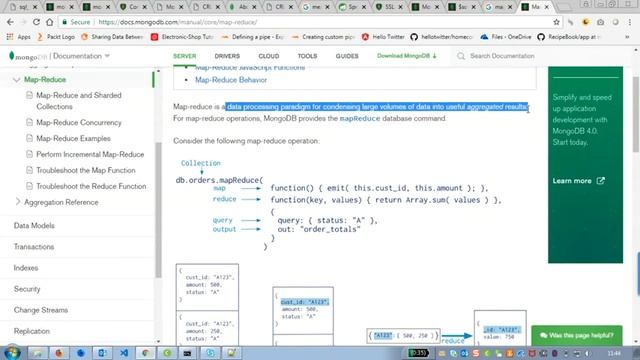Click the search magnifier icon

point(461,56)
